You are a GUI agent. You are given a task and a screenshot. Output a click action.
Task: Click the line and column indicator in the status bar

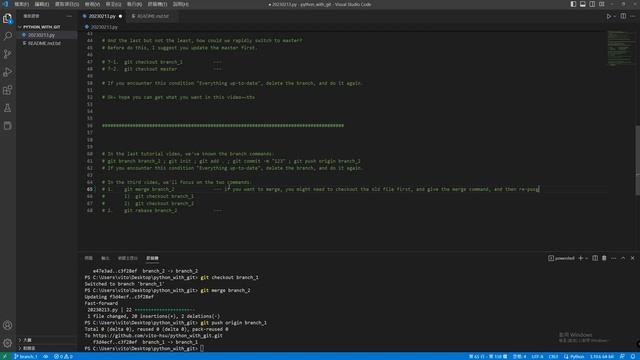coord(488,356)
